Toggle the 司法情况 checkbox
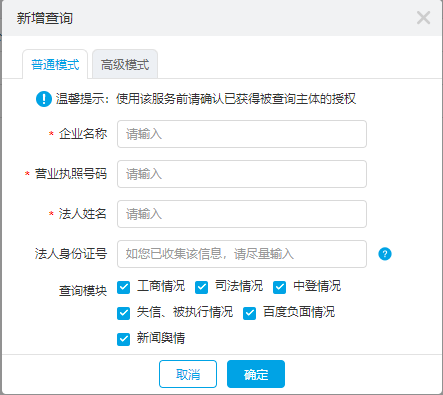This screenshot has height=395, width=443. (202, 287)
